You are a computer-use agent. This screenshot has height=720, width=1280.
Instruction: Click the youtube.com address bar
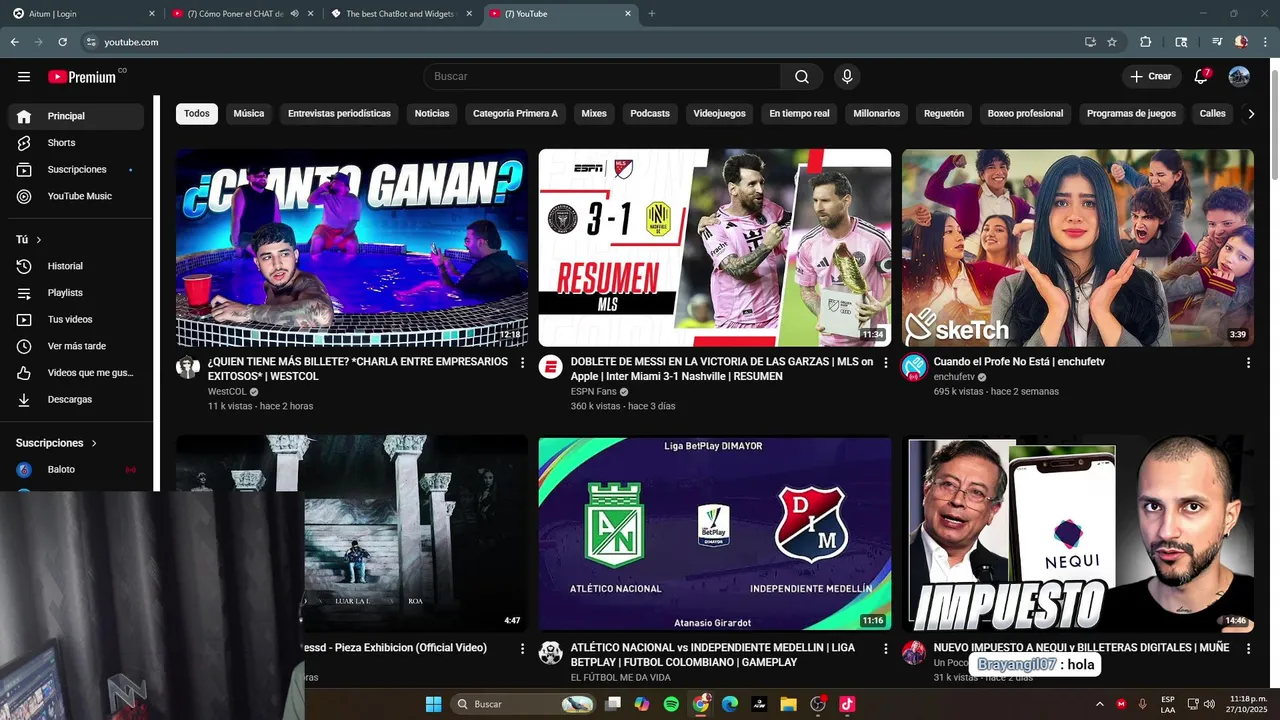tap(580, 42)
